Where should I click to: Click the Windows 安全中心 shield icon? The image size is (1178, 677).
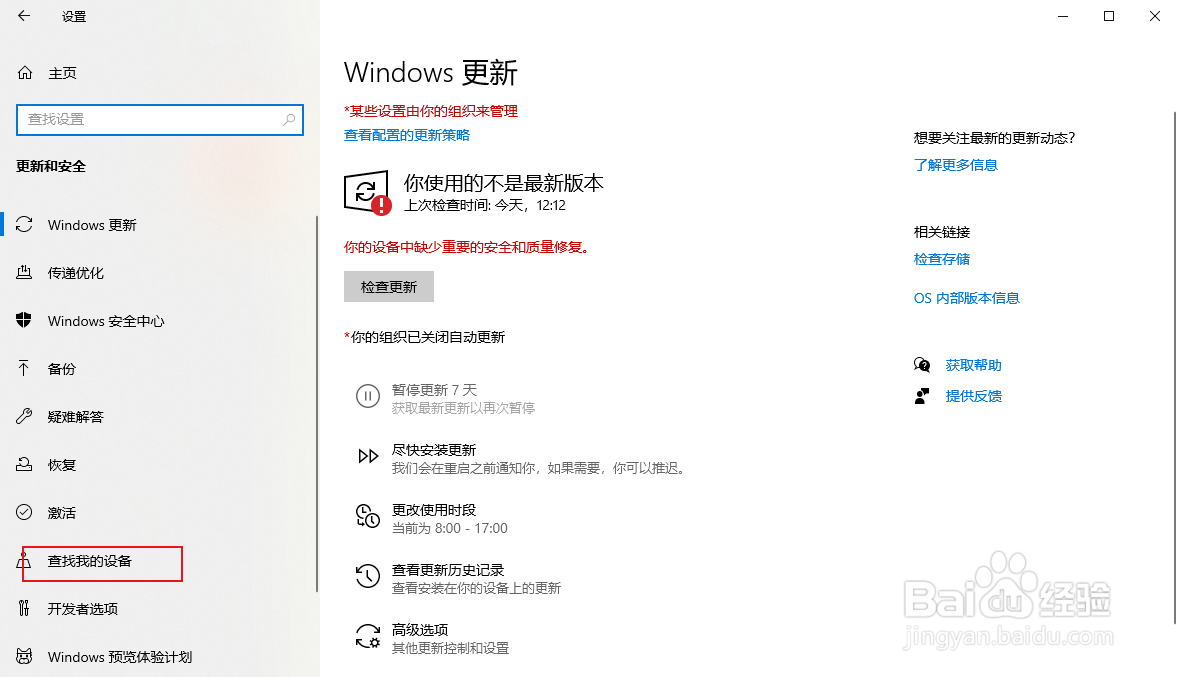(x=24, y=320)
